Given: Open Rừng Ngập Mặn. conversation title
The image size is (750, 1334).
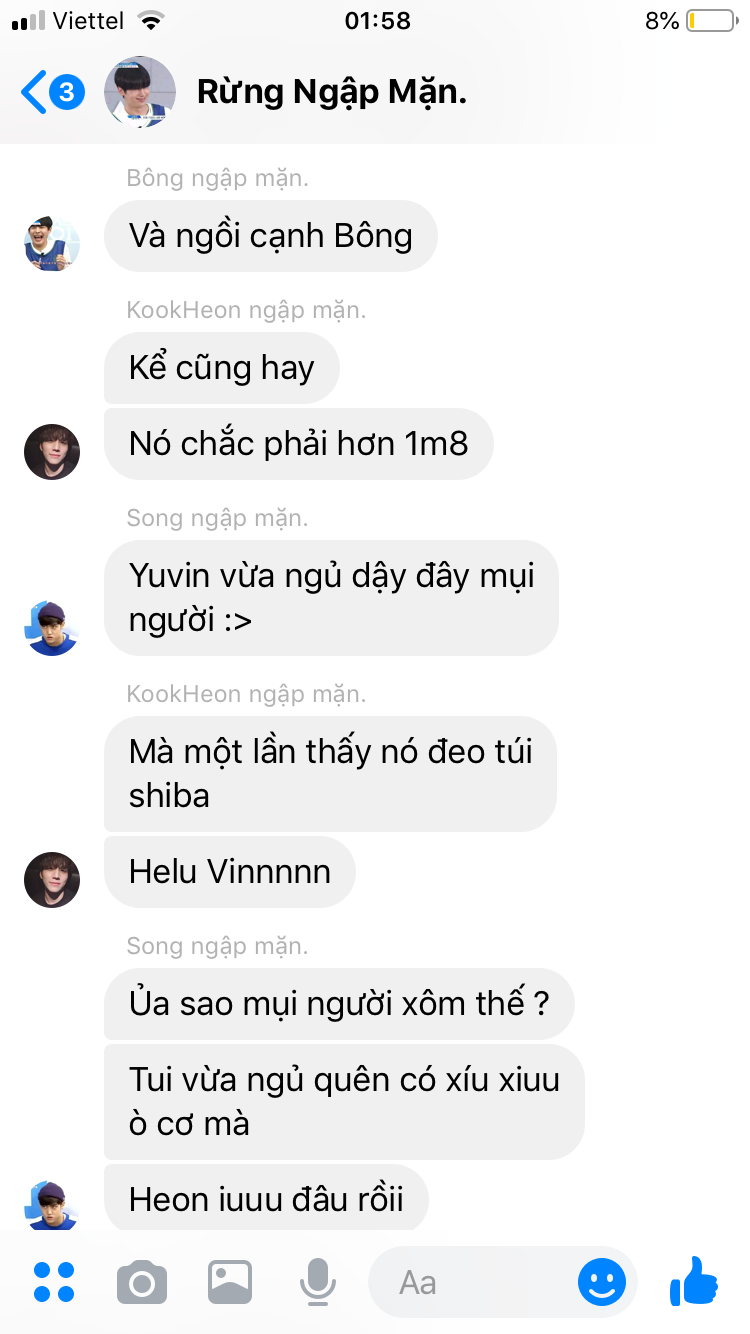Looking at the screenshot, I should coord(332,93).
